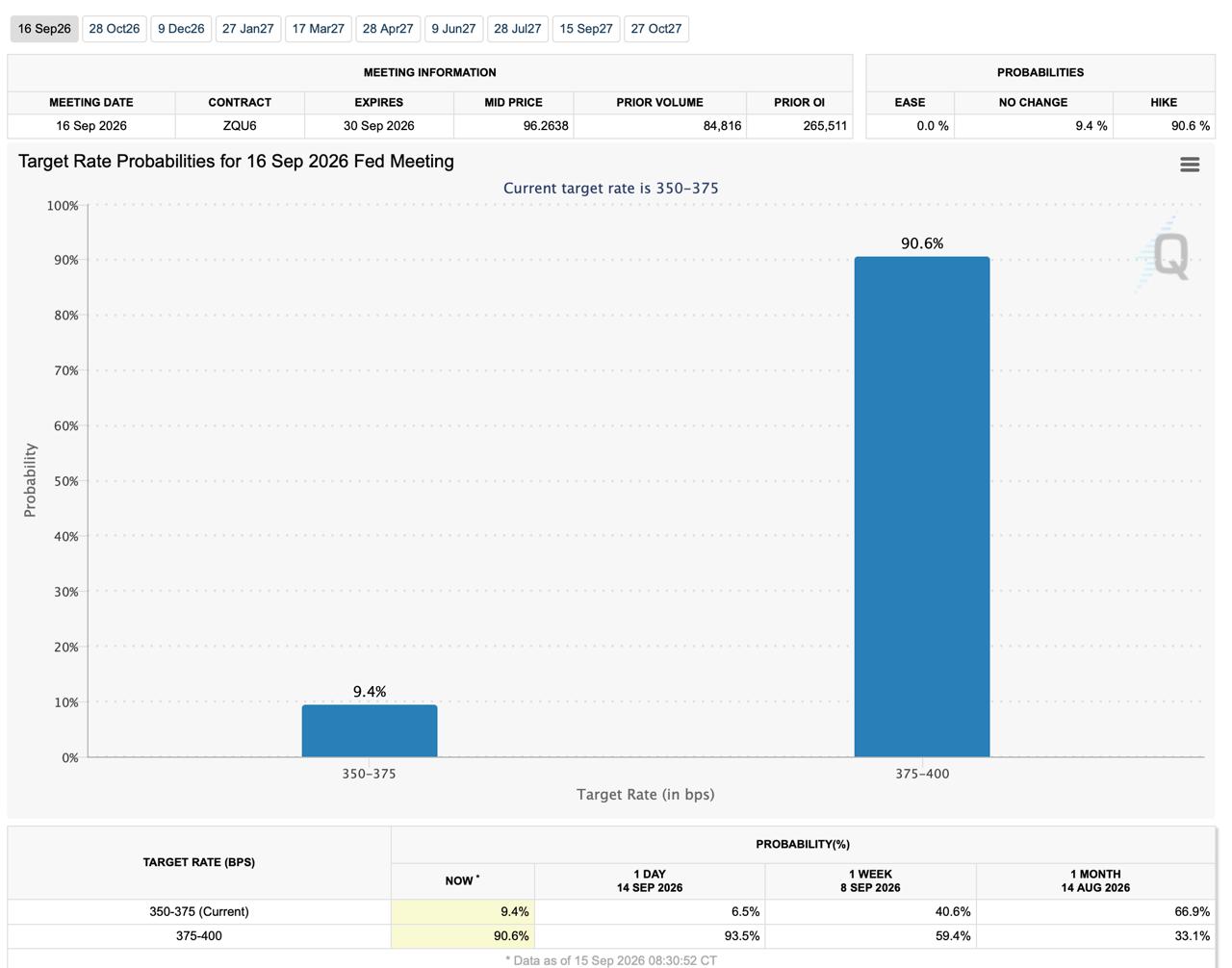Open the 17 Mar27 meeting tab

pos(318,29)
